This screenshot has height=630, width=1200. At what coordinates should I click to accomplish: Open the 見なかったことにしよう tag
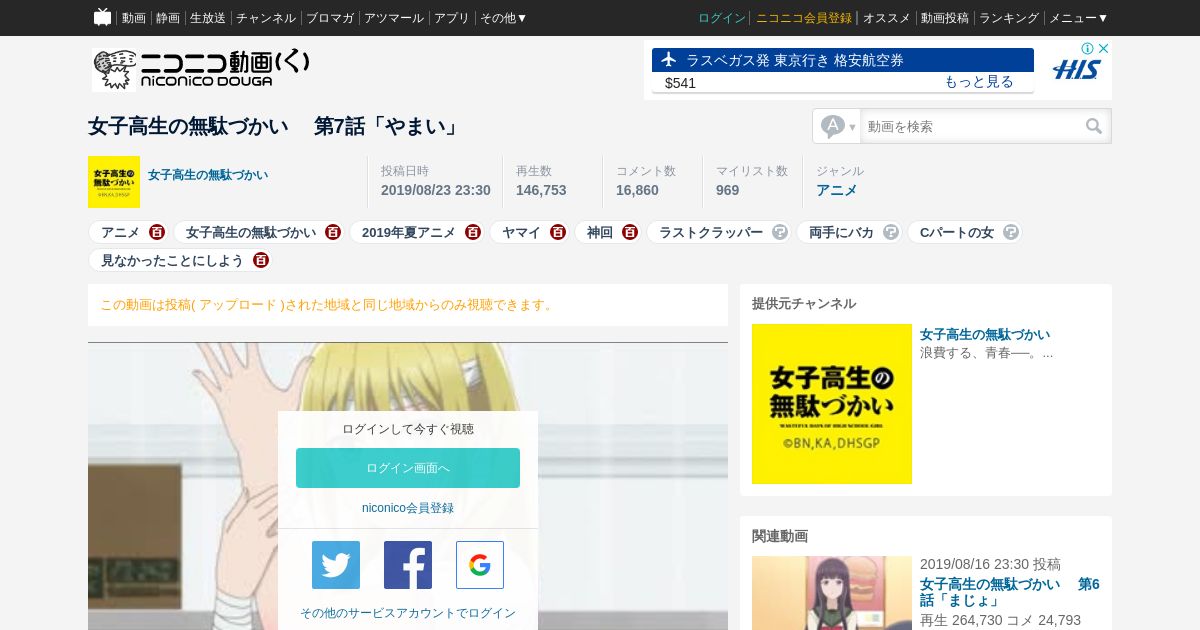(x=172, y=260)
